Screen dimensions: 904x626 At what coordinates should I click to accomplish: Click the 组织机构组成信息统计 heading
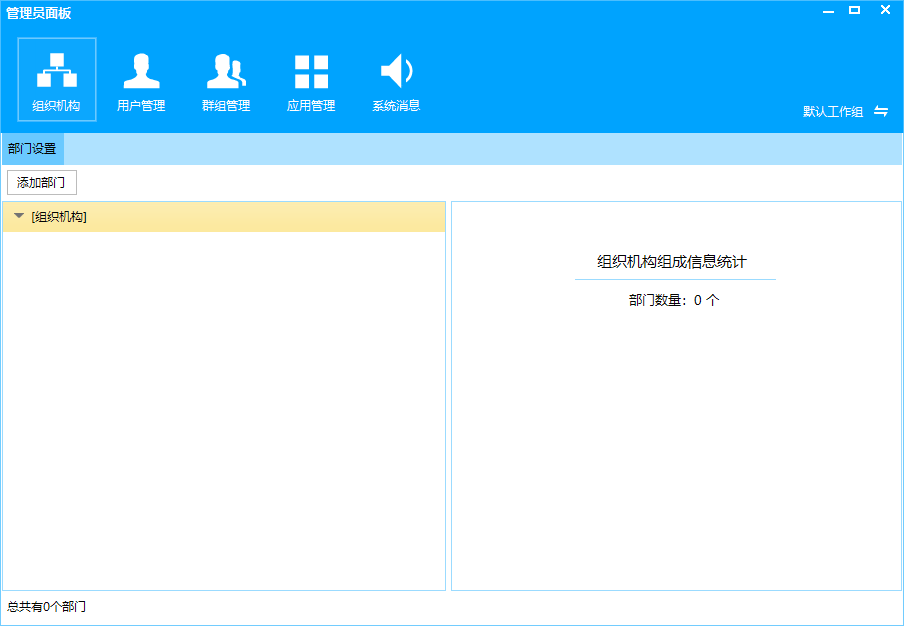(x=672, y=262)
